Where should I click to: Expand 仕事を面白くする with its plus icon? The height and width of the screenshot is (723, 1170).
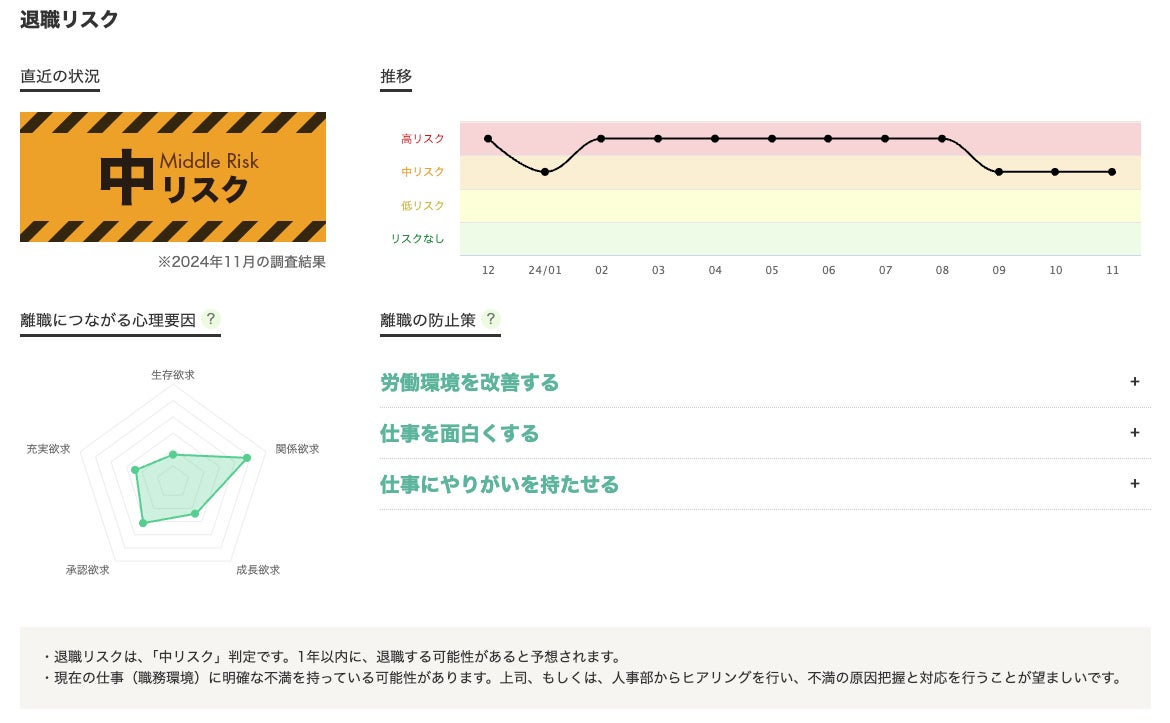point(1134,433)
